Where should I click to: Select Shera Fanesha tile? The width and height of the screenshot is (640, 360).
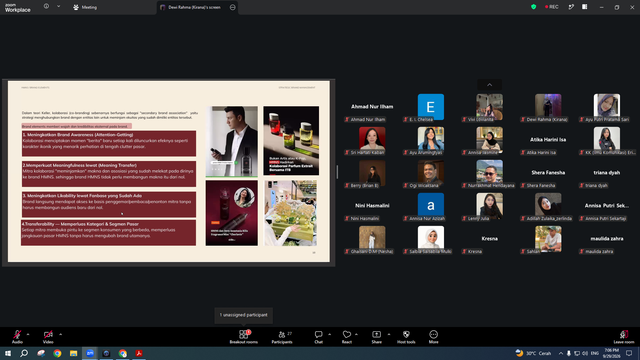pos(548,173)
